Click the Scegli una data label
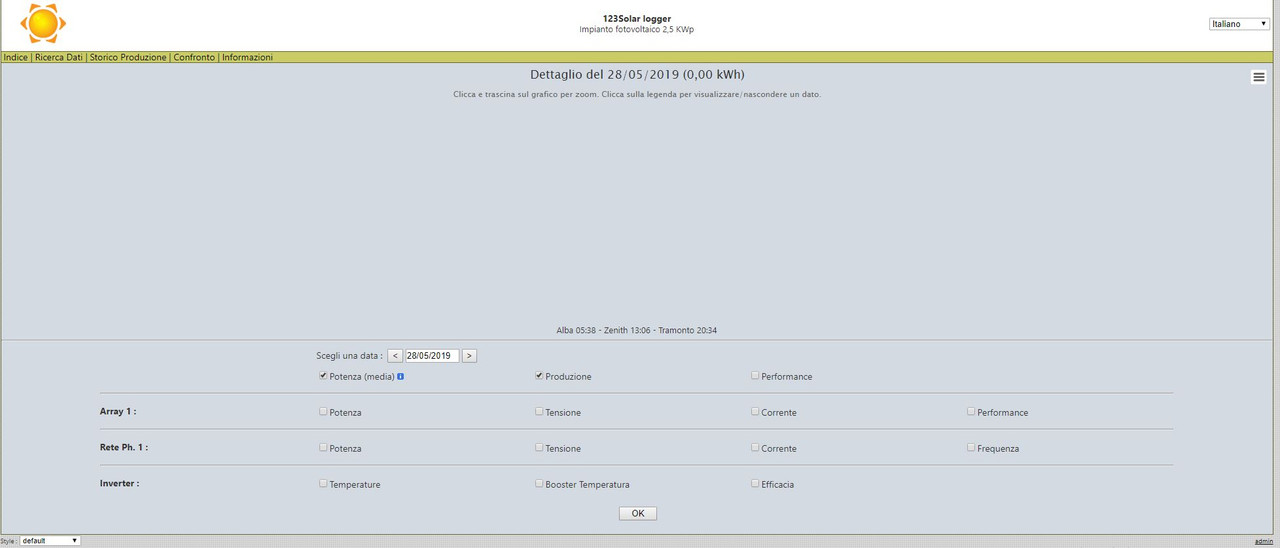Viewport: 1280px width, 548px height. point(349,356)
